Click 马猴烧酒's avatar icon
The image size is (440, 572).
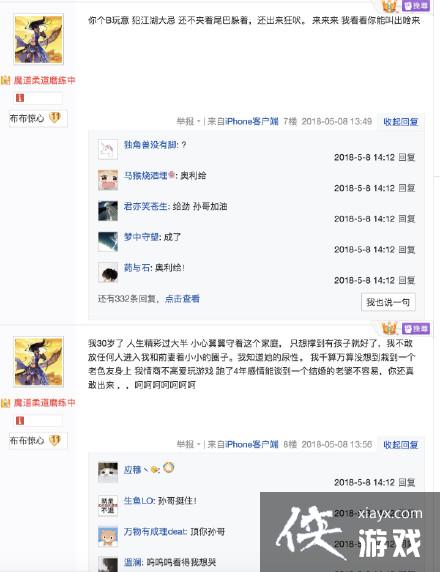(108, 180)
